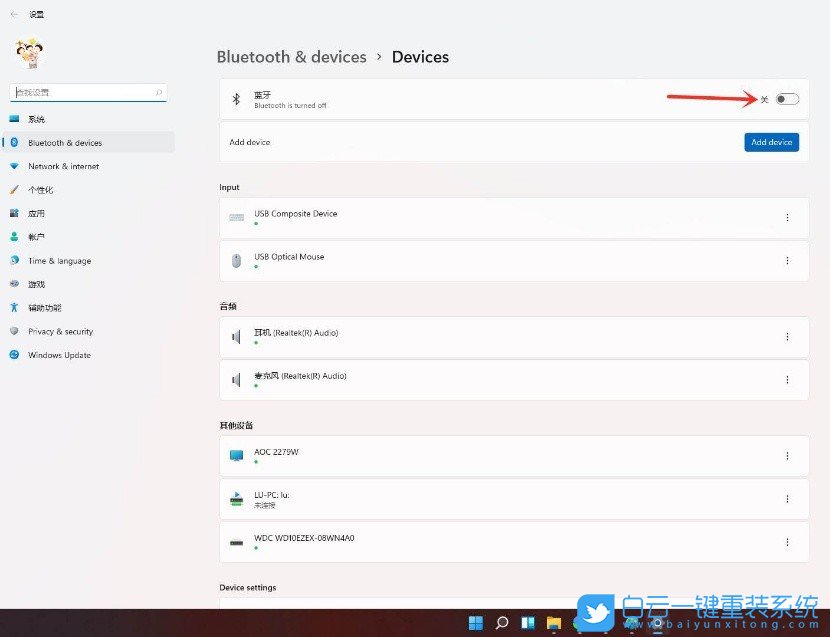Click the Bluetooth & devices breadcrumb link

pyautogui.click(x=291, y=57)
